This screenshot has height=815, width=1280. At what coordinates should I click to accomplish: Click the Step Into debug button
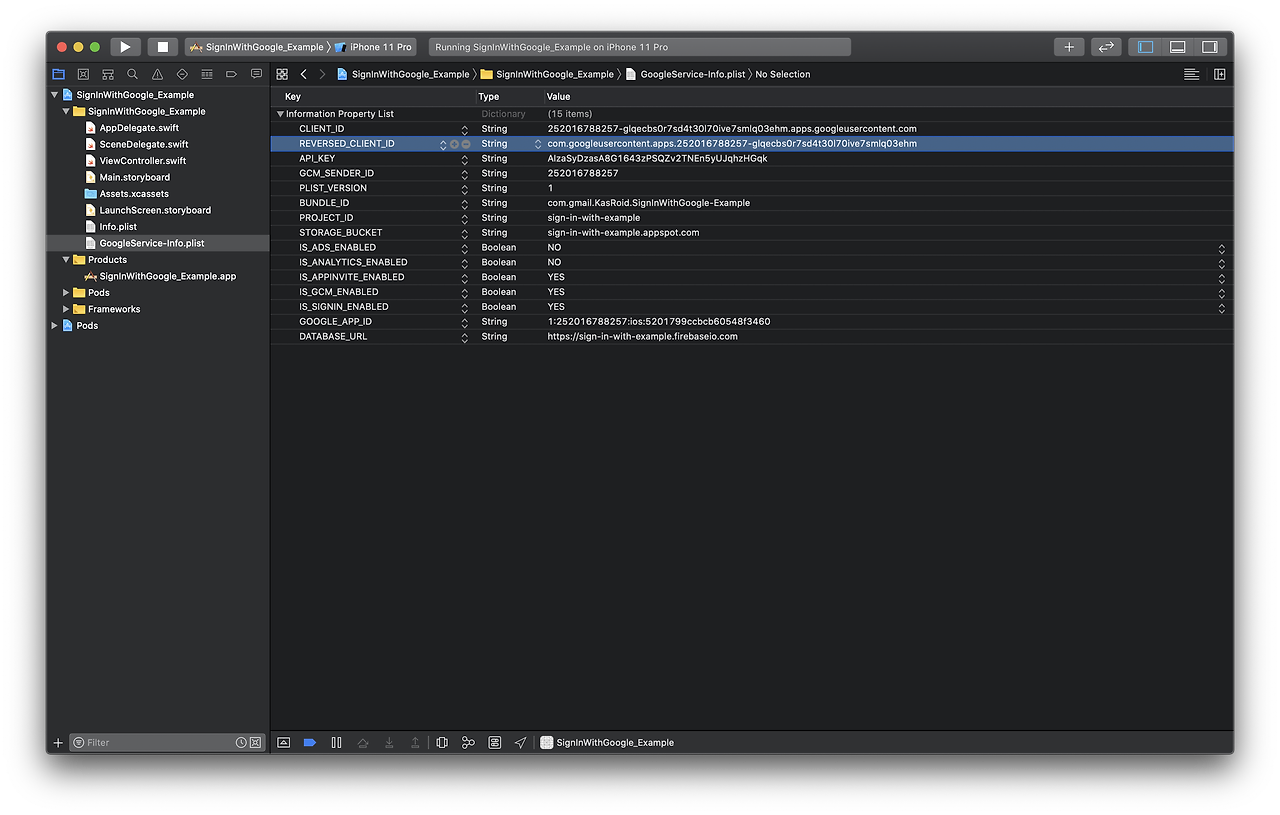(389, 743)
